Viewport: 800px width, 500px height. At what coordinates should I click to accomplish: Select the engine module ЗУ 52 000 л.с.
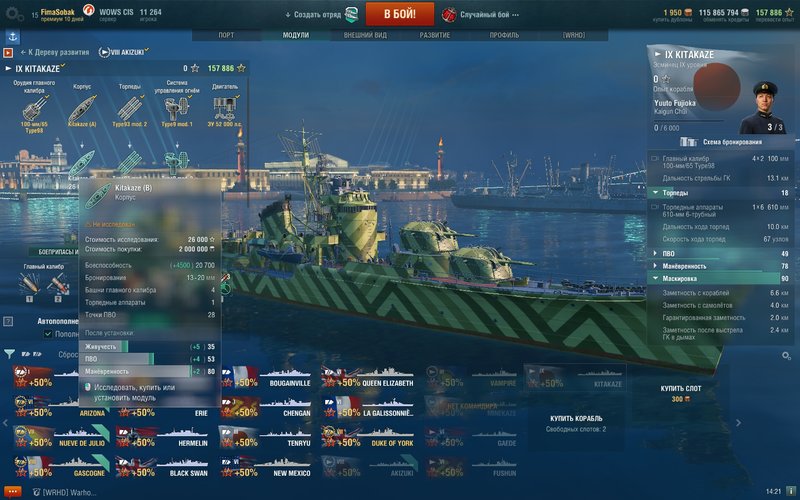224,109
